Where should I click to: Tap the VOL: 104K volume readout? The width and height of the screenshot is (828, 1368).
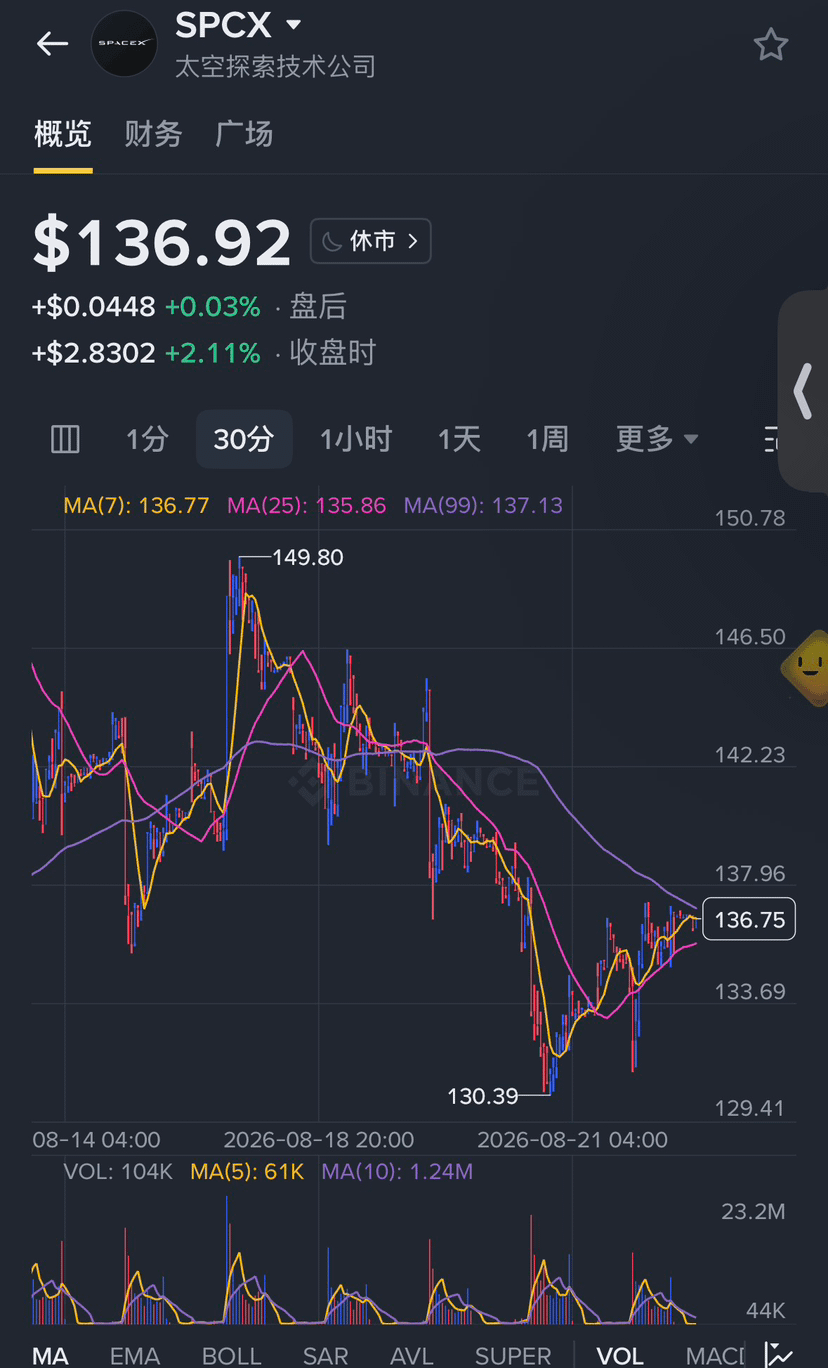pos(118,1171)
